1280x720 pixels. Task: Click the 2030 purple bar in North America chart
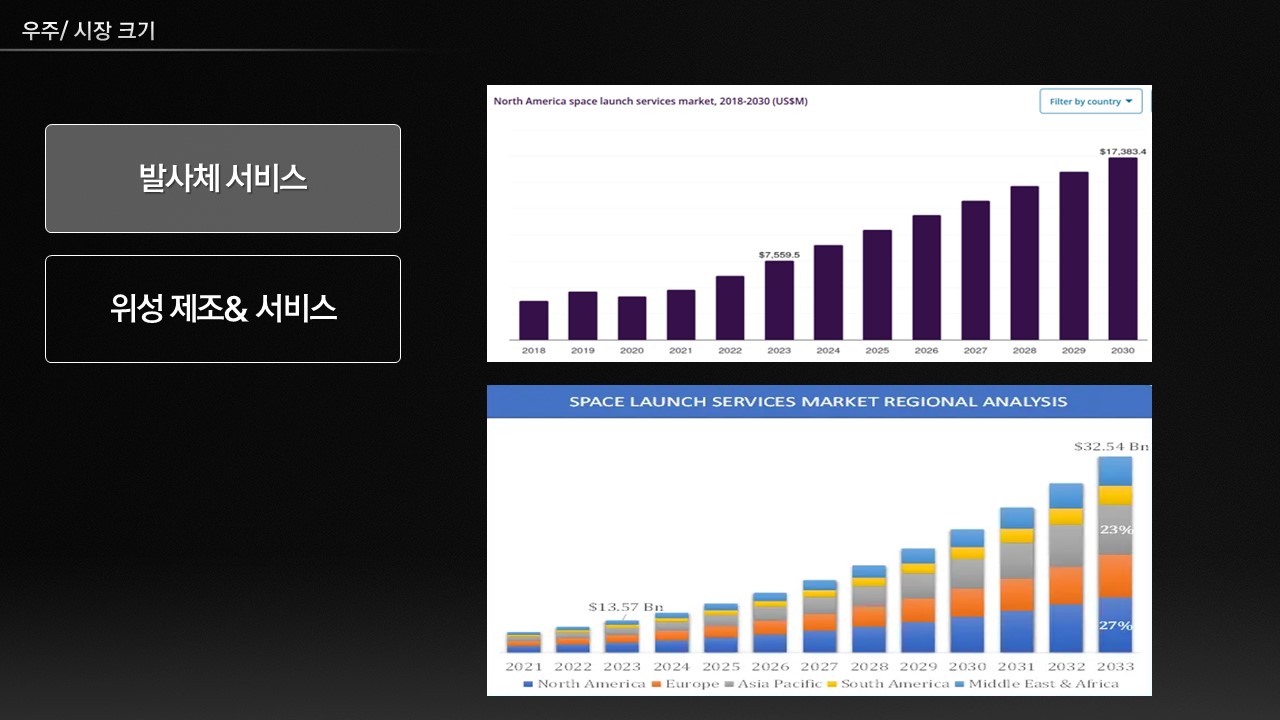coord(1123,248)
